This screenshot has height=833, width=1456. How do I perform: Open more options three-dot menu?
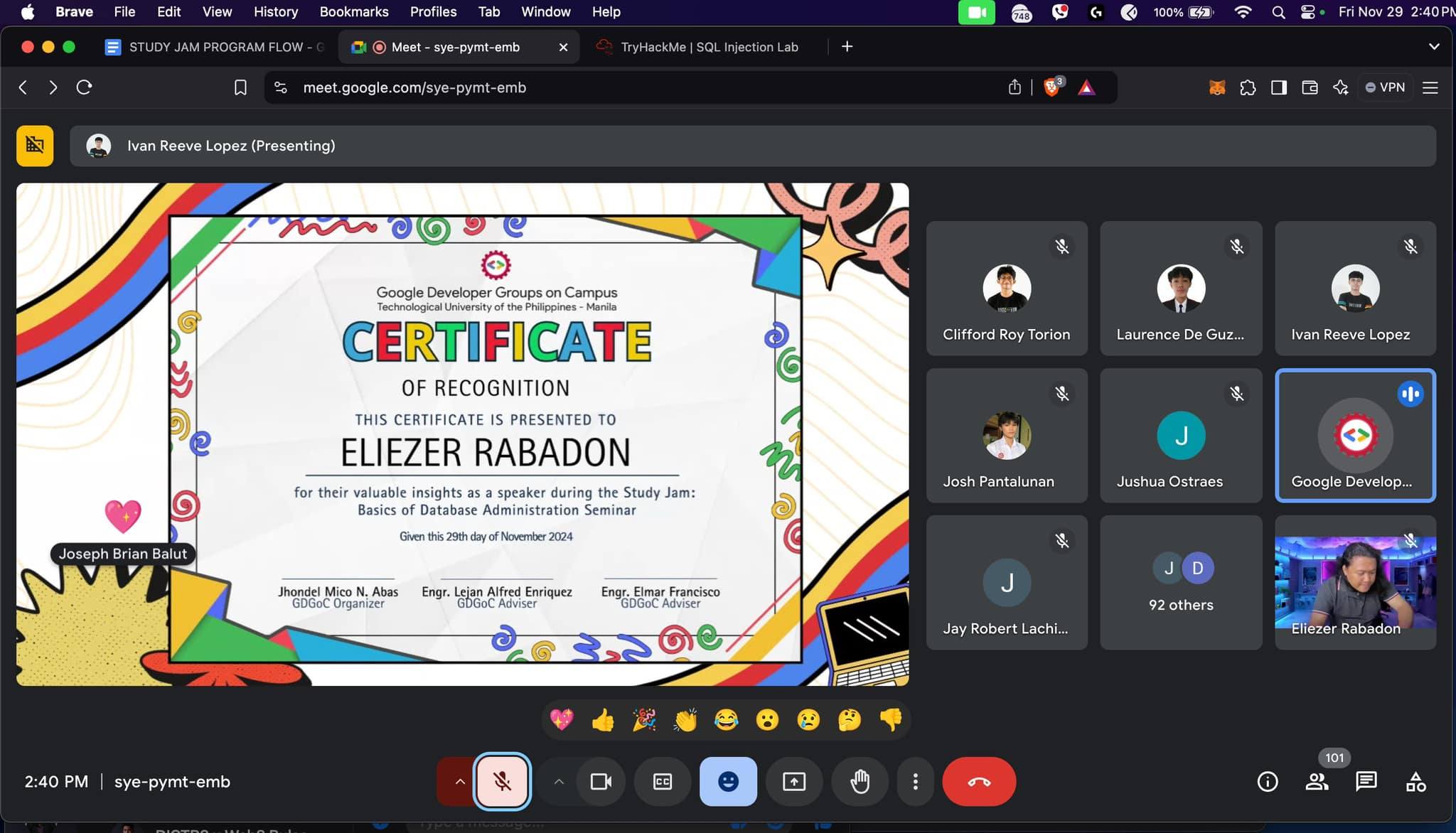click(x=916, y=782)
